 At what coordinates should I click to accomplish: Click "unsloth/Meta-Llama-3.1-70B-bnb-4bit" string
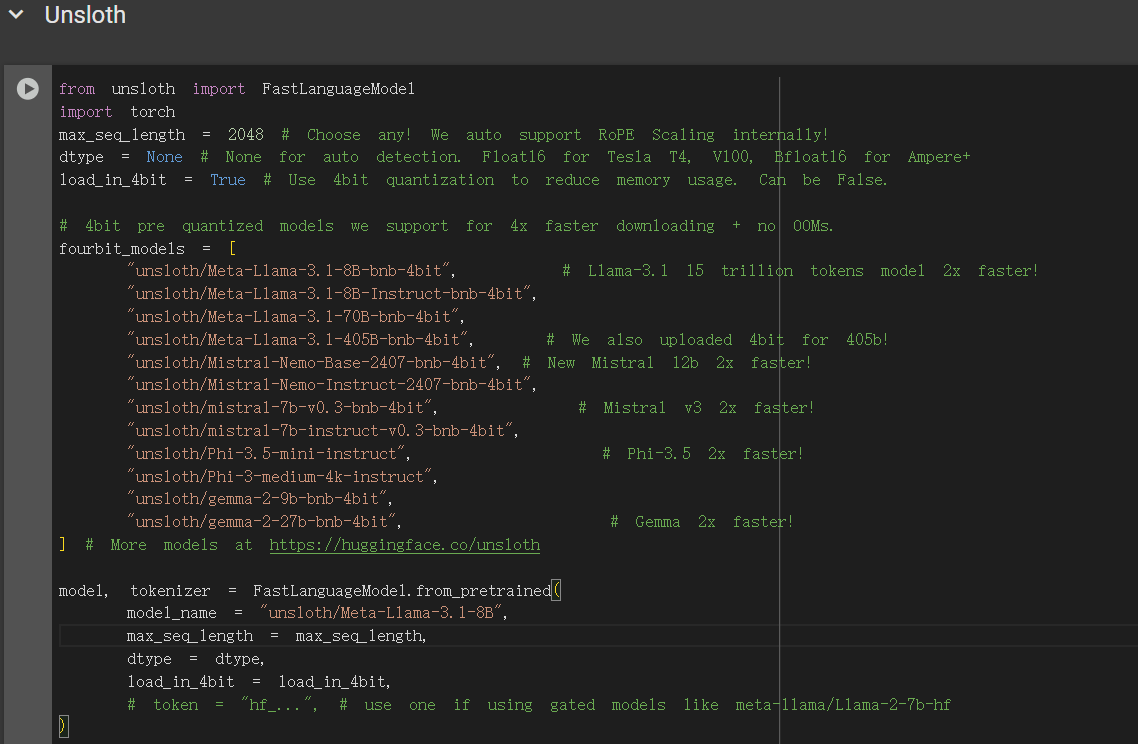(x=292, y=316)
